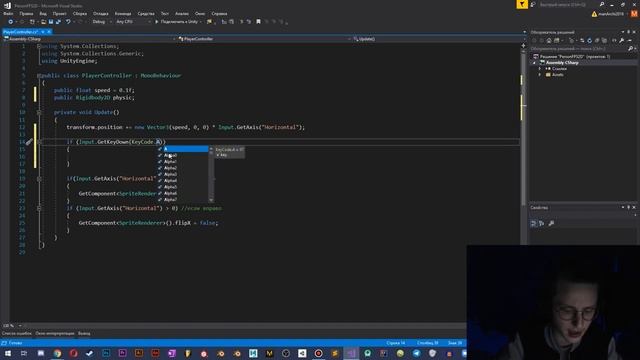
Task: Click the bookmark toolbar icon
Action: 258,22
